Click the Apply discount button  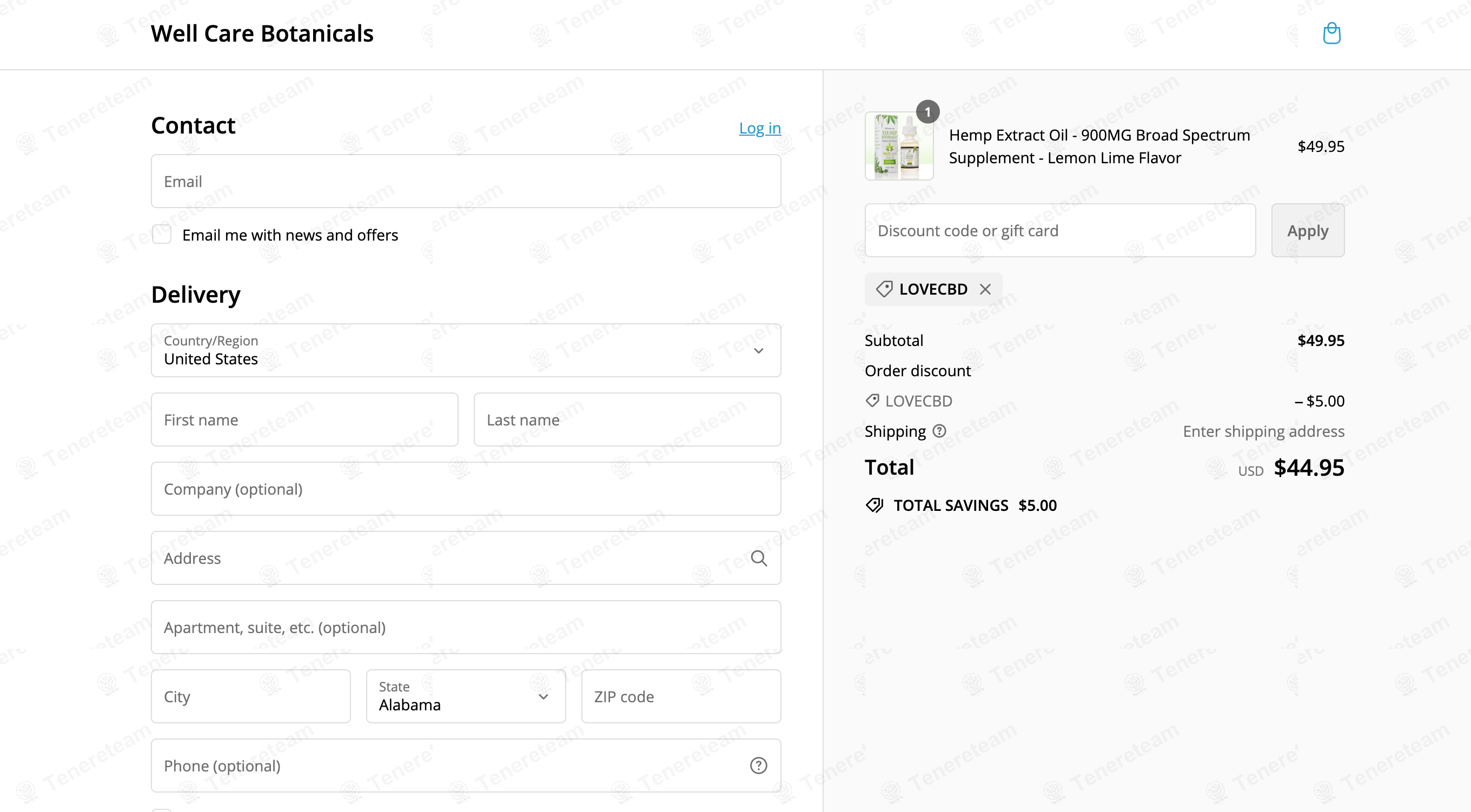pyautogui.click(x=1307, y=231)
